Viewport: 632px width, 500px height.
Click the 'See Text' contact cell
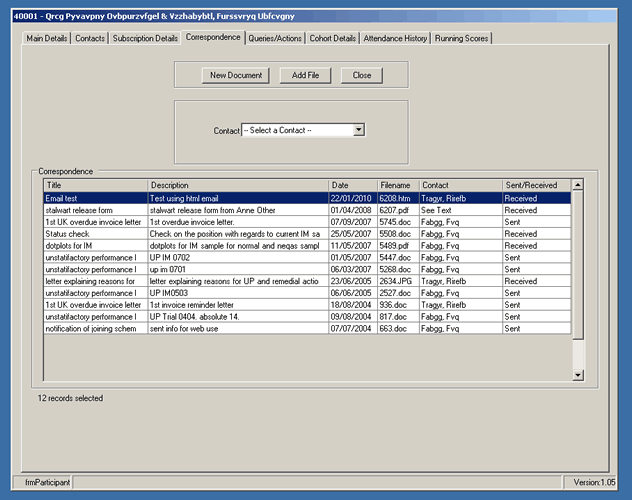(x=461, y=210)
